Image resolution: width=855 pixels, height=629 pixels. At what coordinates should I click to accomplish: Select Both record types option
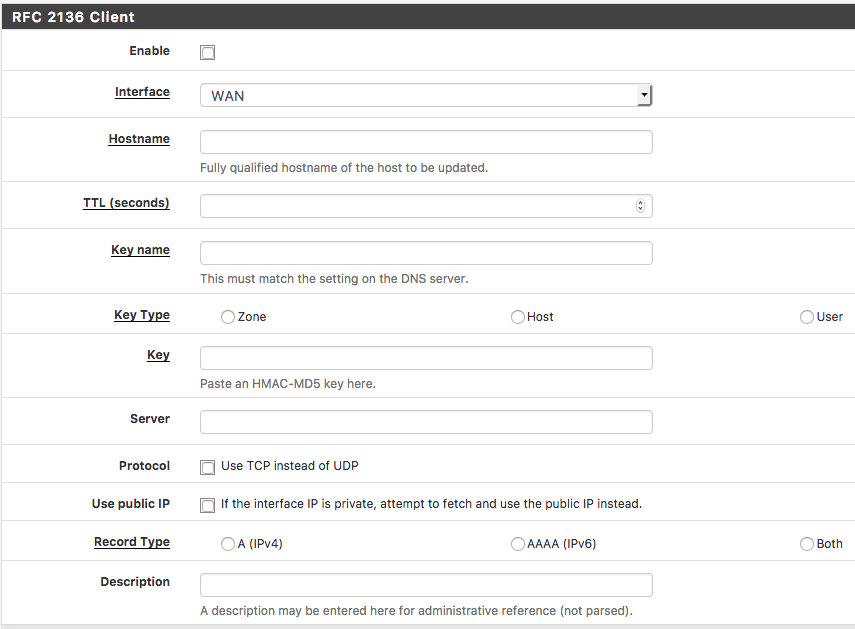pyautogui.click(x=807, y=545)
